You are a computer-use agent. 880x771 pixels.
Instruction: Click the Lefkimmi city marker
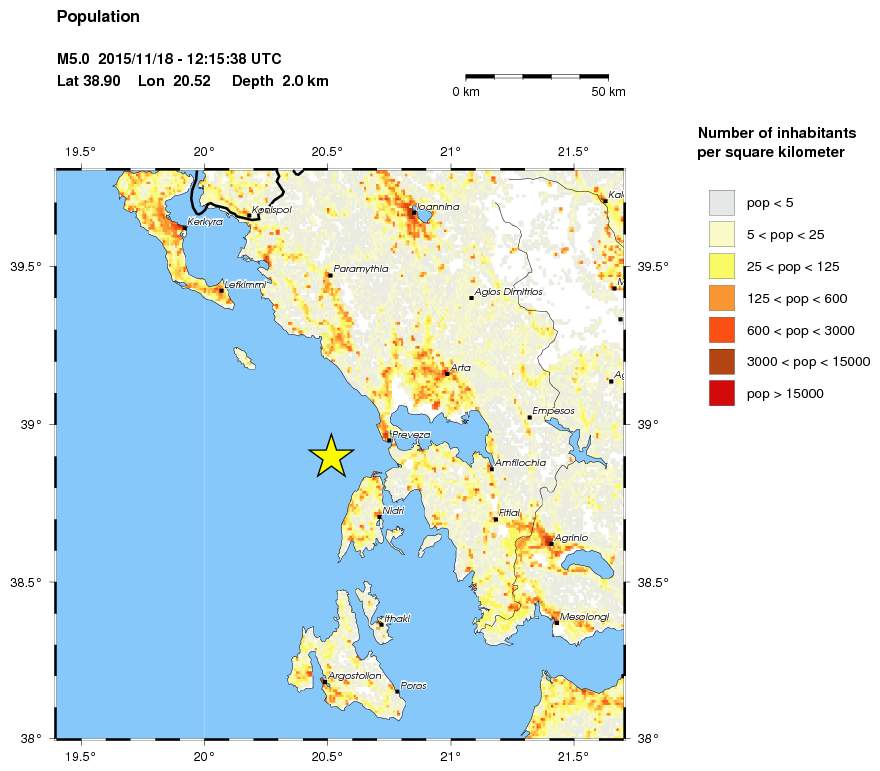pyautogui.click(x=221, y=290)
